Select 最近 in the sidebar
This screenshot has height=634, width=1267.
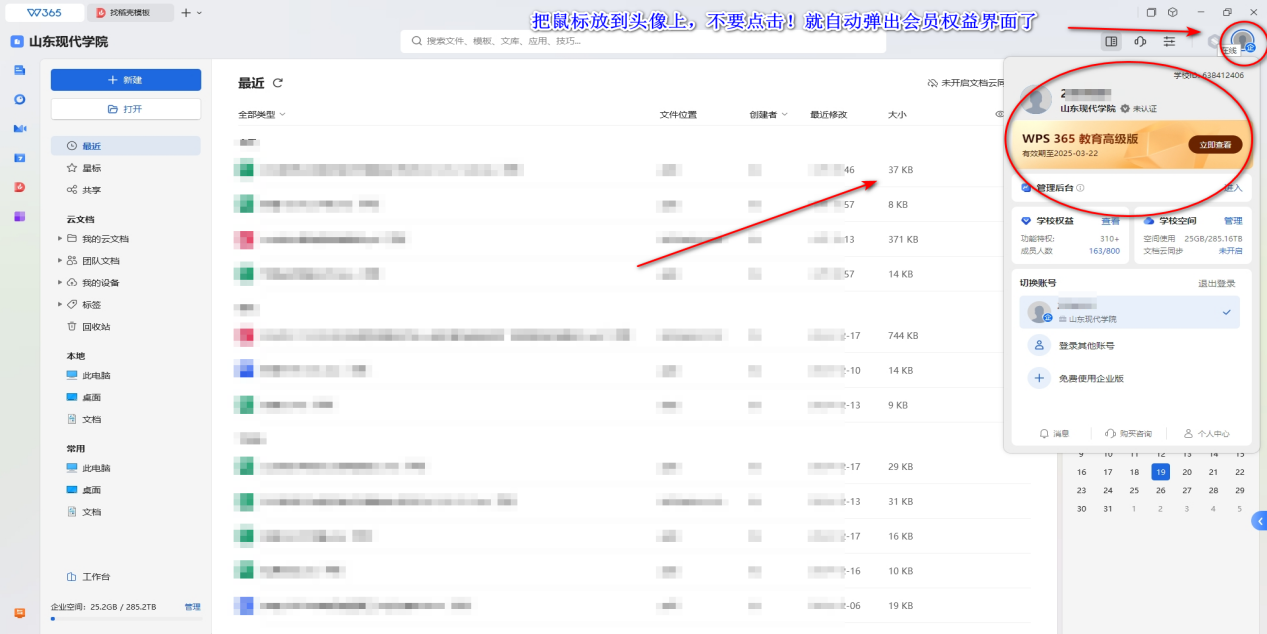pyautogui.click(x=126, y=146)
